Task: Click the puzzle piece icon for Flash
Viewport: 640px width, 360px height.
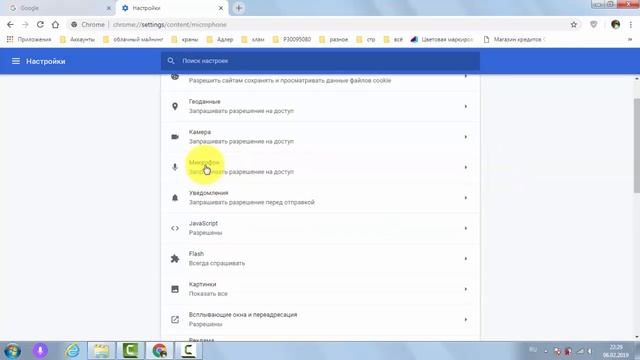Action: (175, 258)
